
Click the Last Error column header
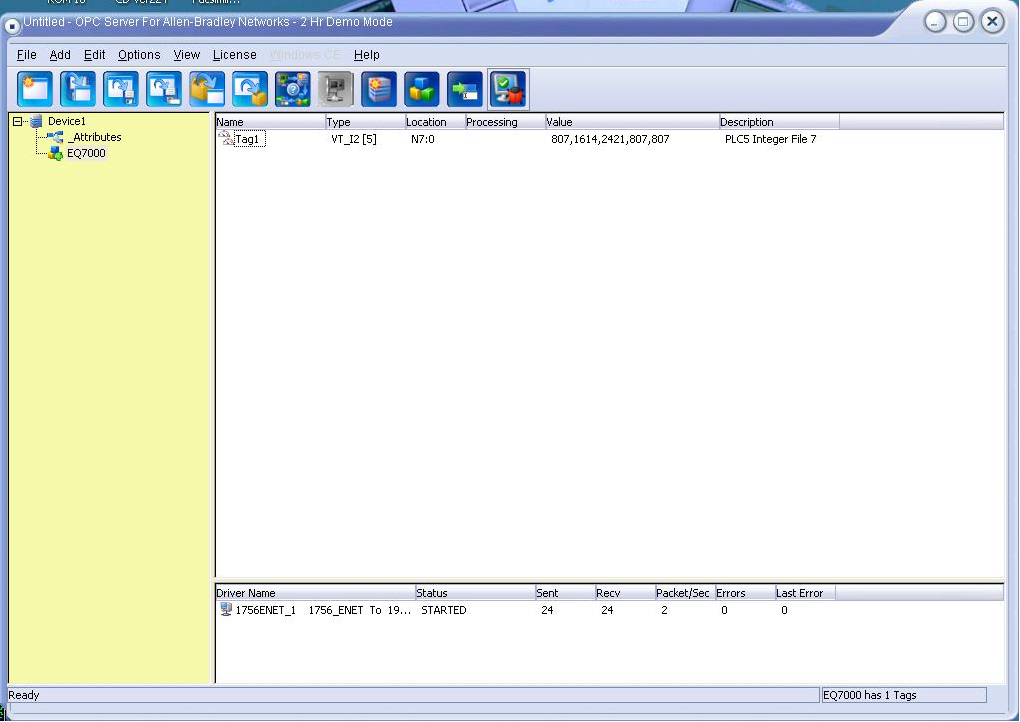[x=805, y=593]
